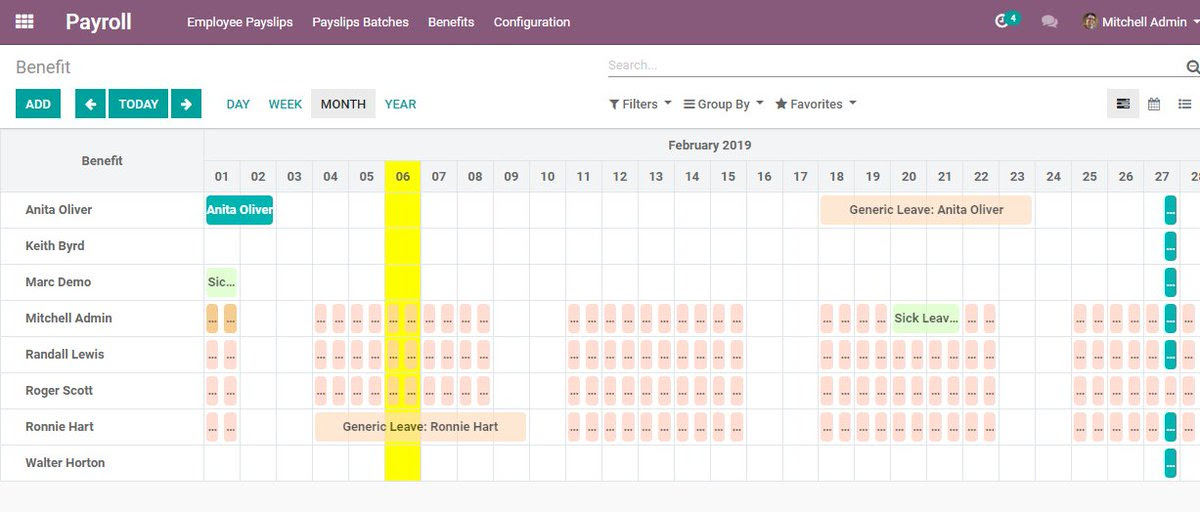This screenshot has height=512, width=1200.
Task: Expand the Filters dropdown
Action: pyautogui.click(x=639, y=104)
